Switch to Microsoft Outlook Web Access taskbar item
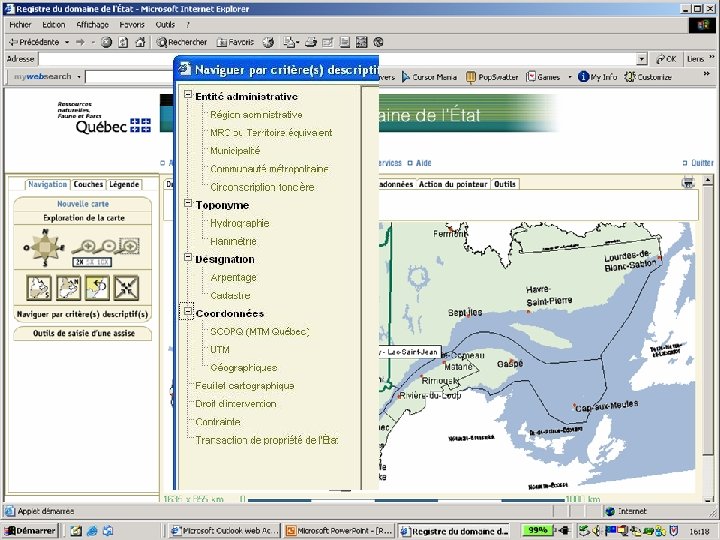 point(225,531)
